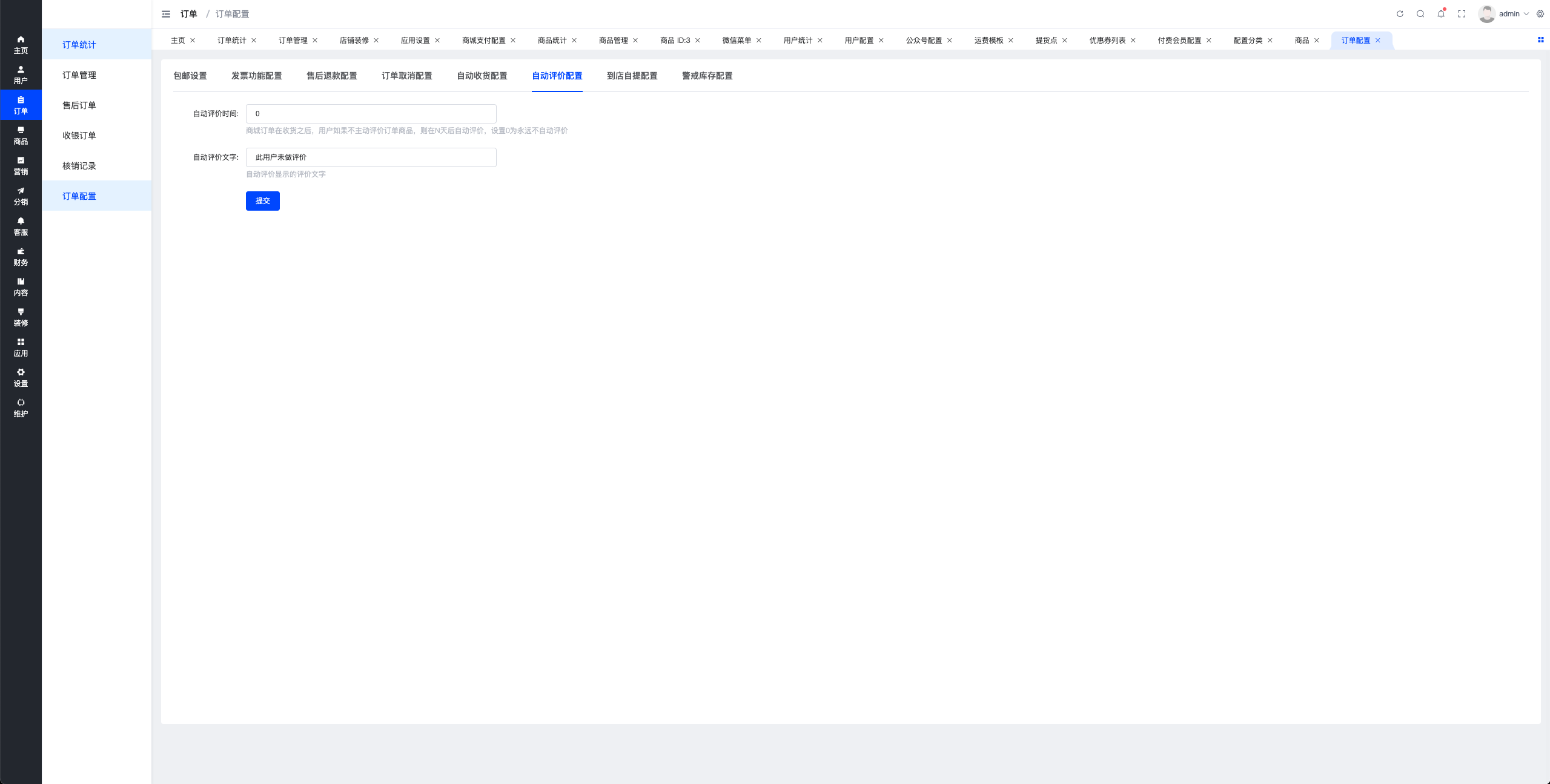Click the 订单 breadcrumb link

(189, 14)
